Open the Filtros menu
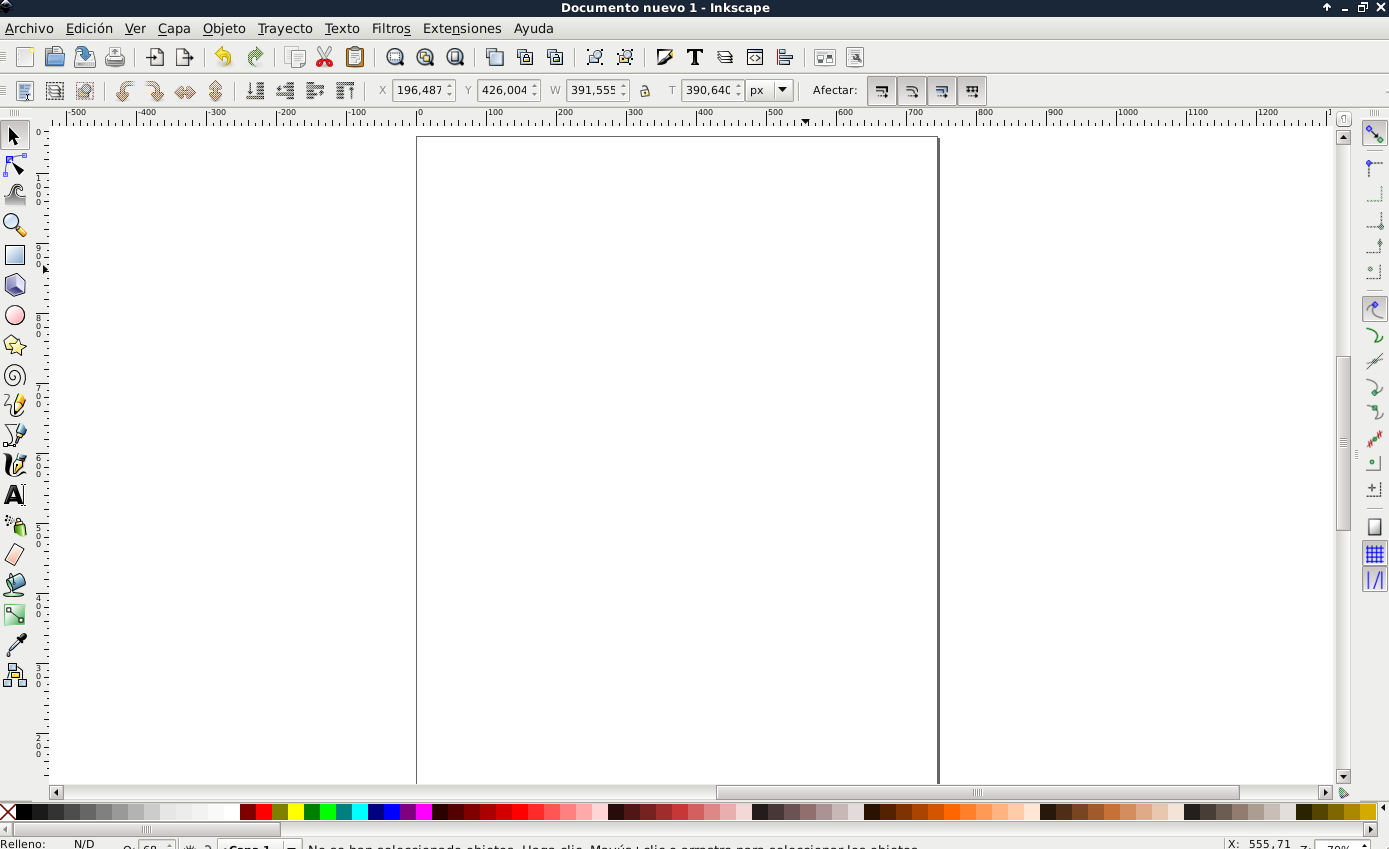Screen dimensions: 1389x849 coord(391,28)
